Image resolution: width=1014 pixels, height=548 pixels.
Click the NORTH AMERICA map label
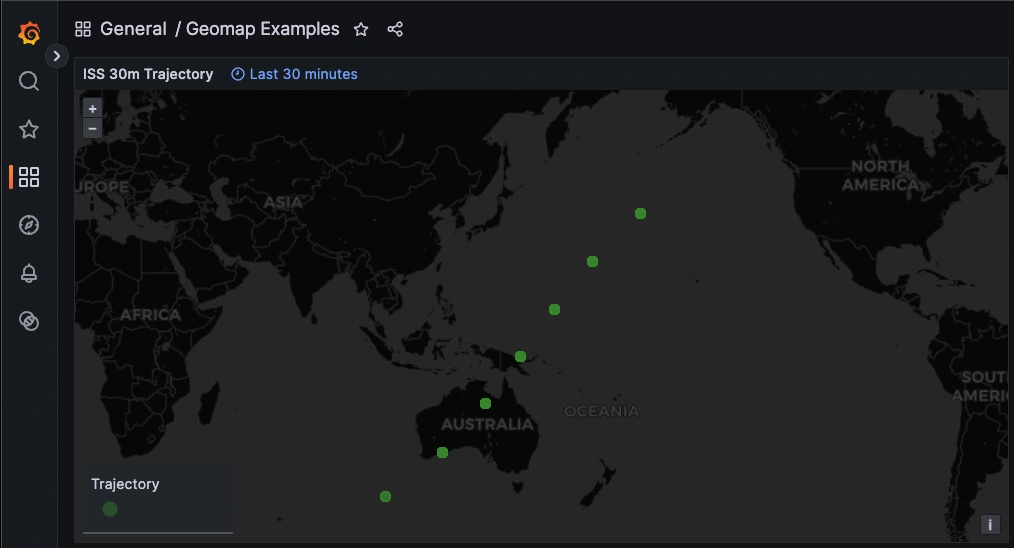tap(881, 175)
